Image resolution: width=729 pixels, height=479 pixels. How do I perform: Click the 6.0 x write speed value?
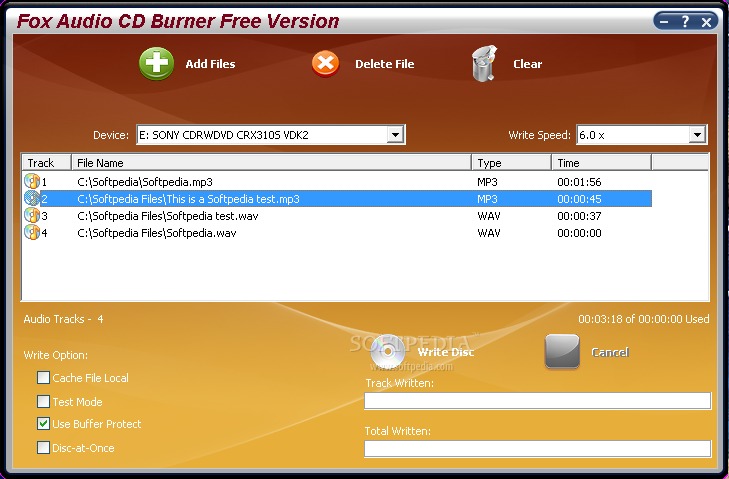591,135
